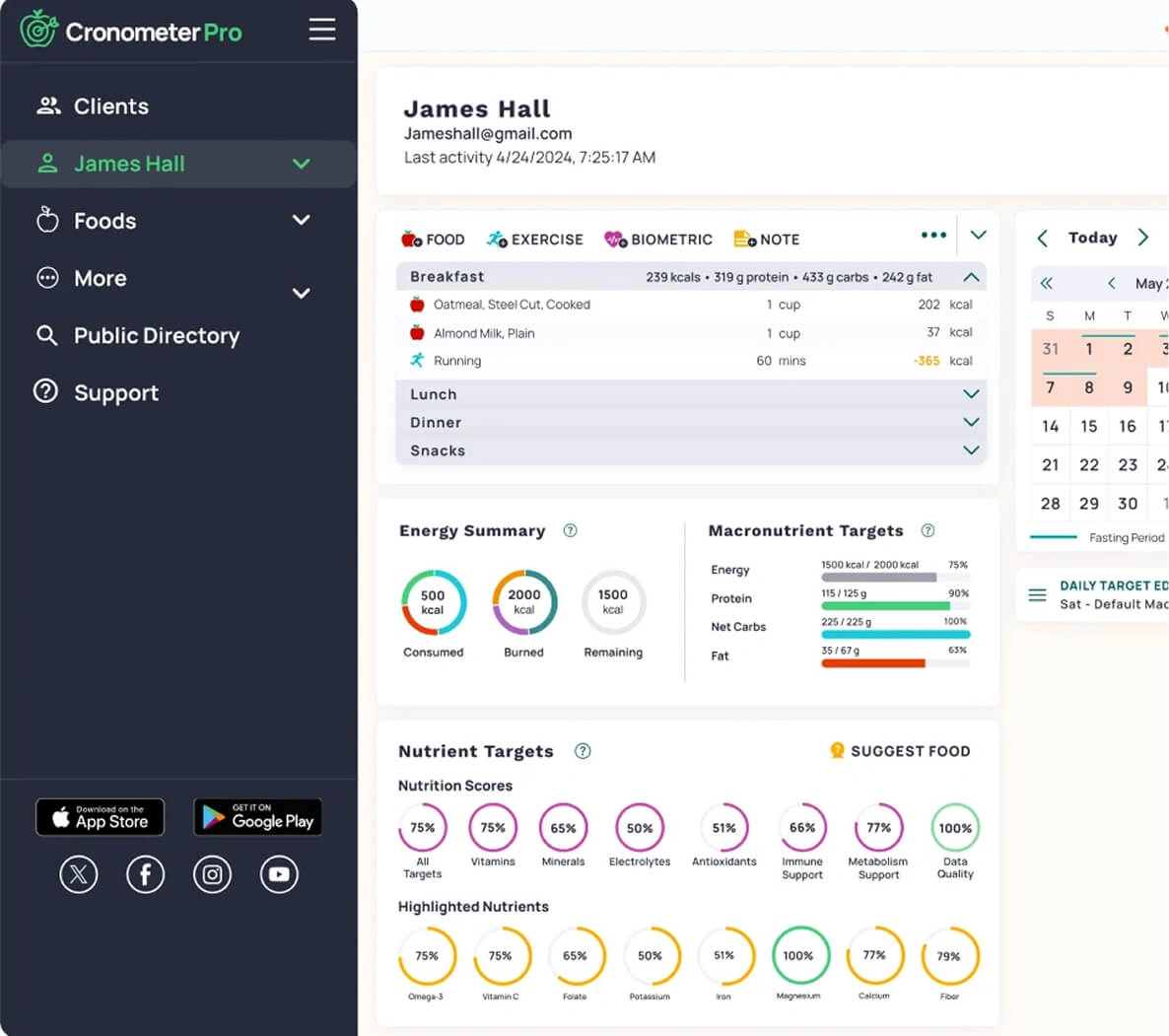Open Public Directory in the sidebar
This screenshot has height=1036, width=1169.
(x=156, y=336)
